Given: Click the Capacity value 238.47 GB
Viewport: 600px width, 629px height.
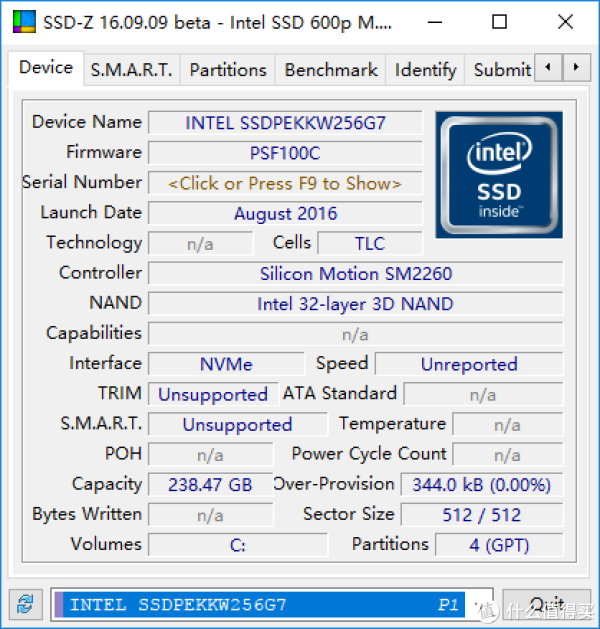Looking at the screenshot, I should 210,485.
